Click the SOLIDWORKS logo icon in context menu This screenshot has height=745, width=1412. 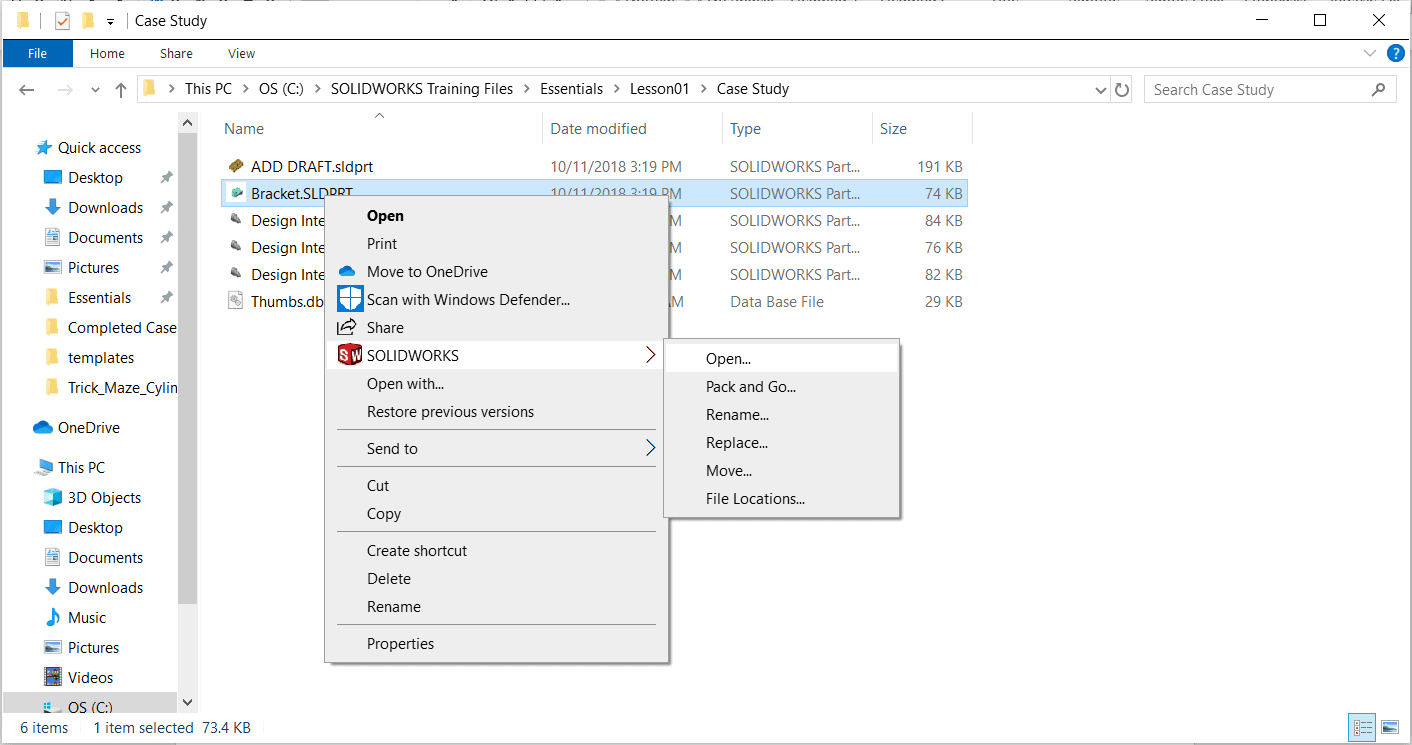click(x=349, y=355)
